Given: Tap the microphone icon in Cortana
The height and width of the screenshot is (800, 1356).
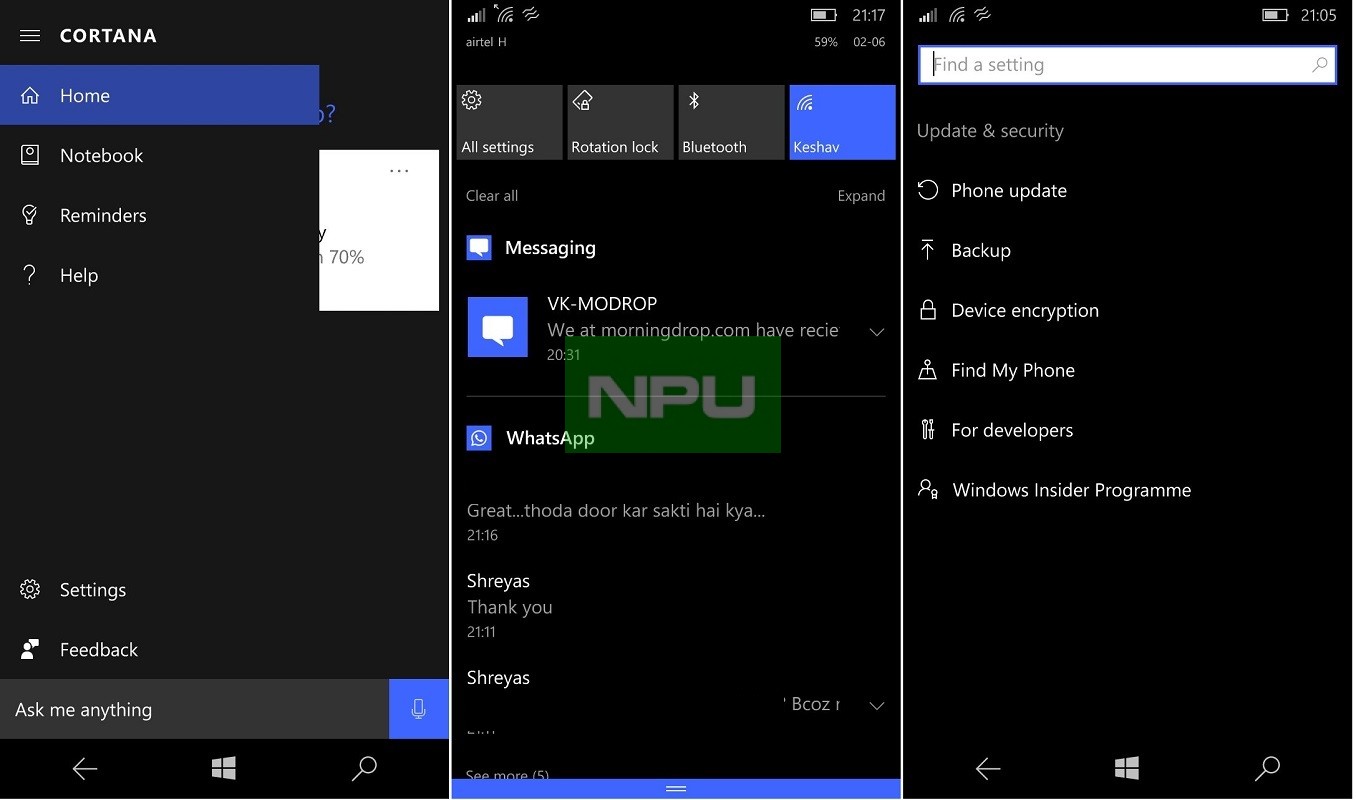Looking at the screenshot, I should pyautogui.click(x=418, y=708).
